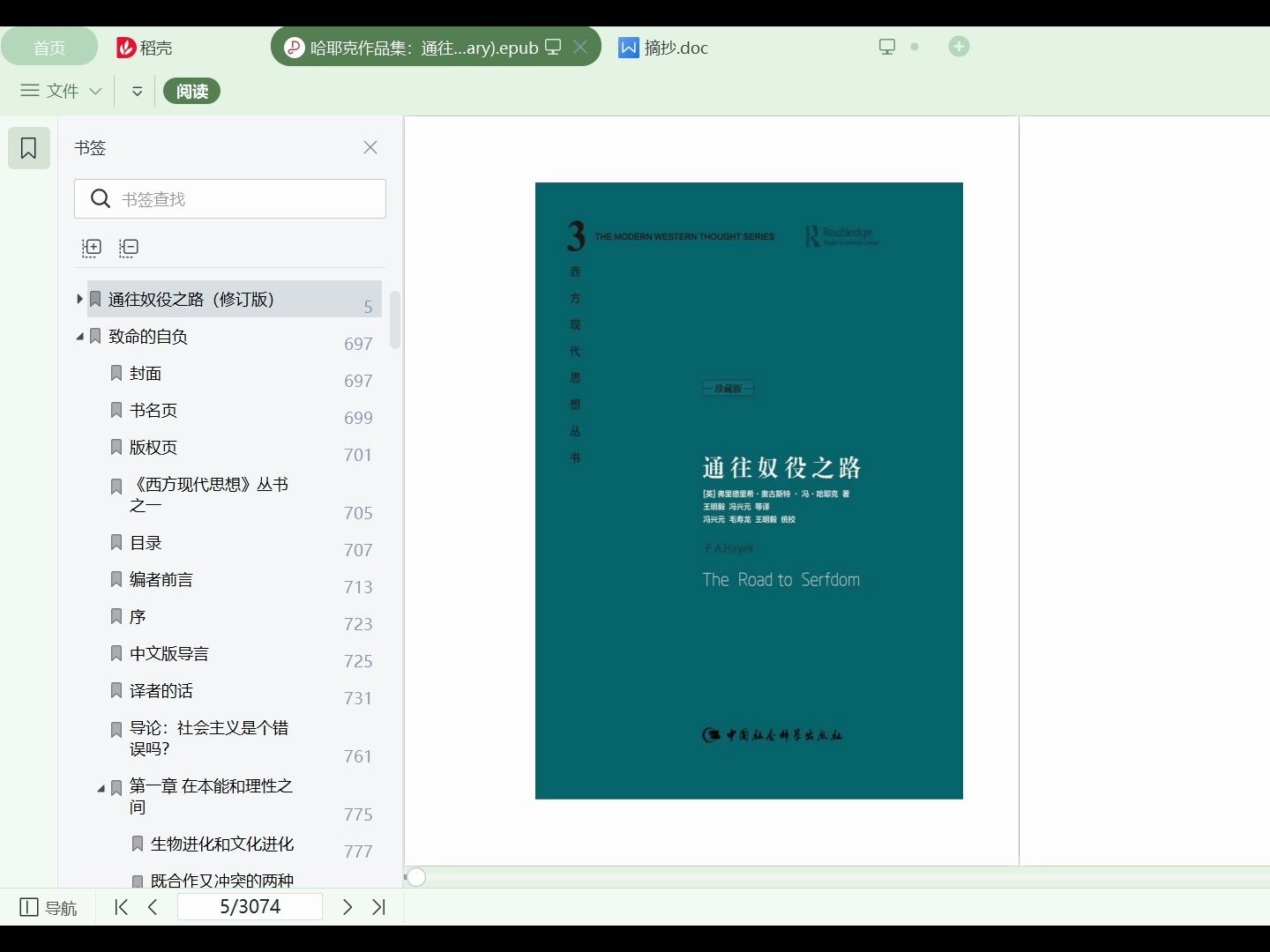Click bookmark icon beside 中文版导言
Image resolution: width=1270 pixels, height=952 pixels.
click(x=116, y=654)
